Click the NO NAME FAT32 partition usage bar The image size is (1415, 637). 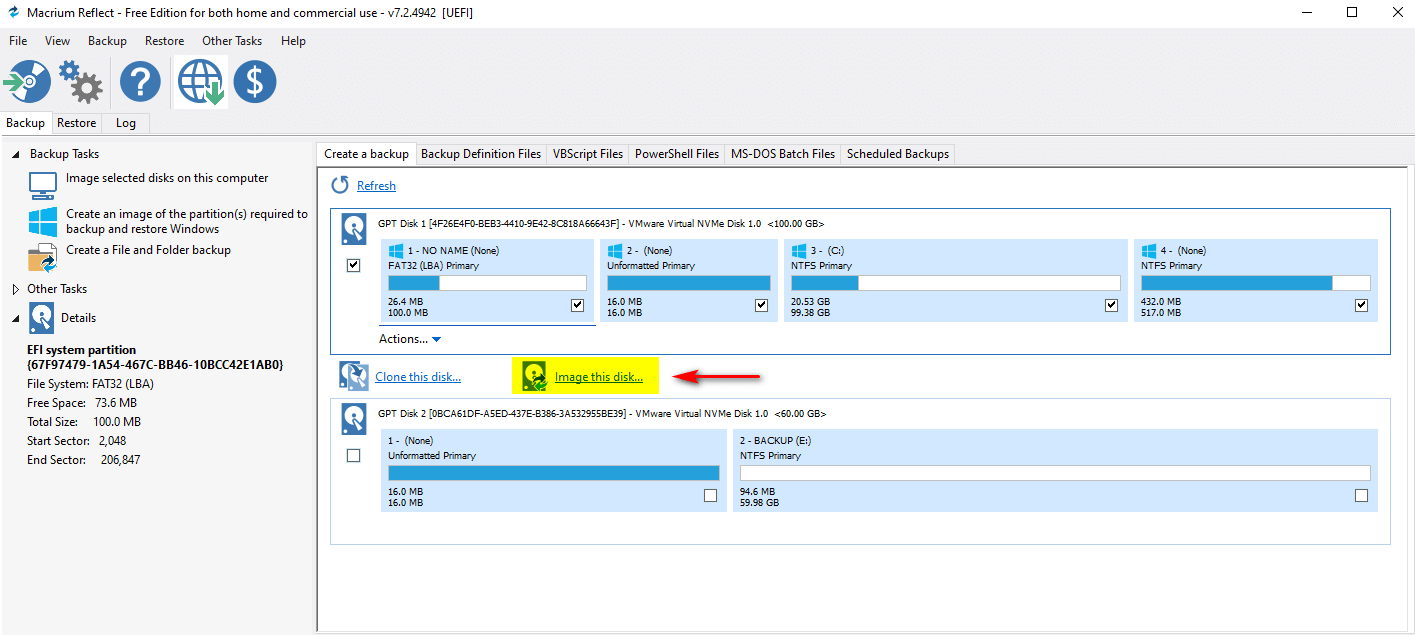point(487,283)
